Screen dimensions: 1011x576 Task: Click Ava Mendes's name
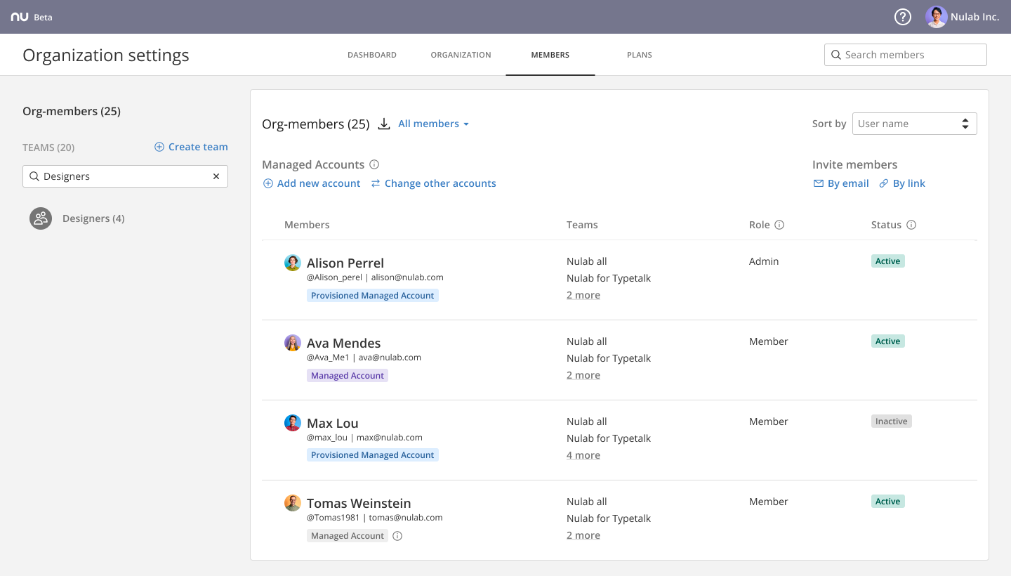[x=344, y=343]
